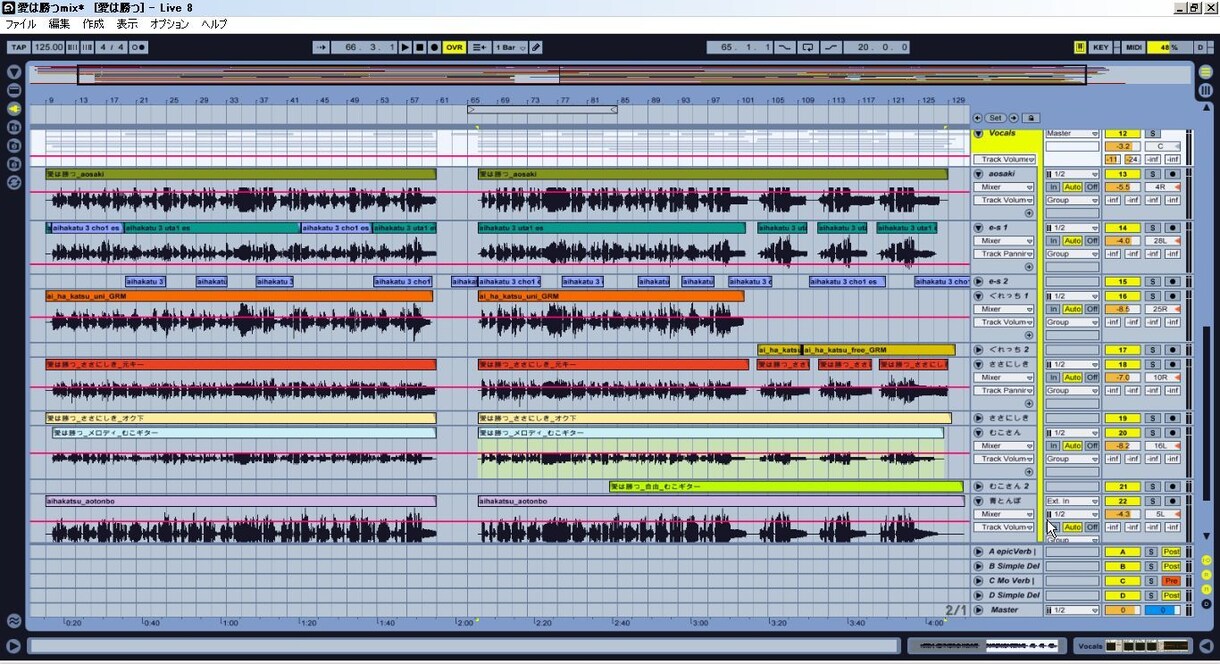Image resolution: width=1220 pixels, height=664 pixels.
Task: Open the オプション menu
Action: pyautogui.click(x=169, y=23)
